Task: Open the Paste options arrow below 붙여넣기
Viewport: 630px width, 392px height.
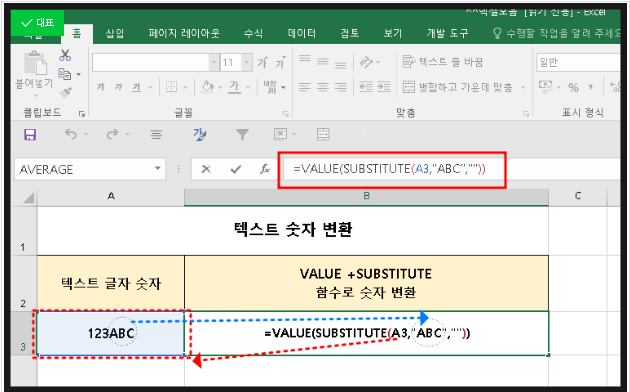Action: tap(36, 96)
